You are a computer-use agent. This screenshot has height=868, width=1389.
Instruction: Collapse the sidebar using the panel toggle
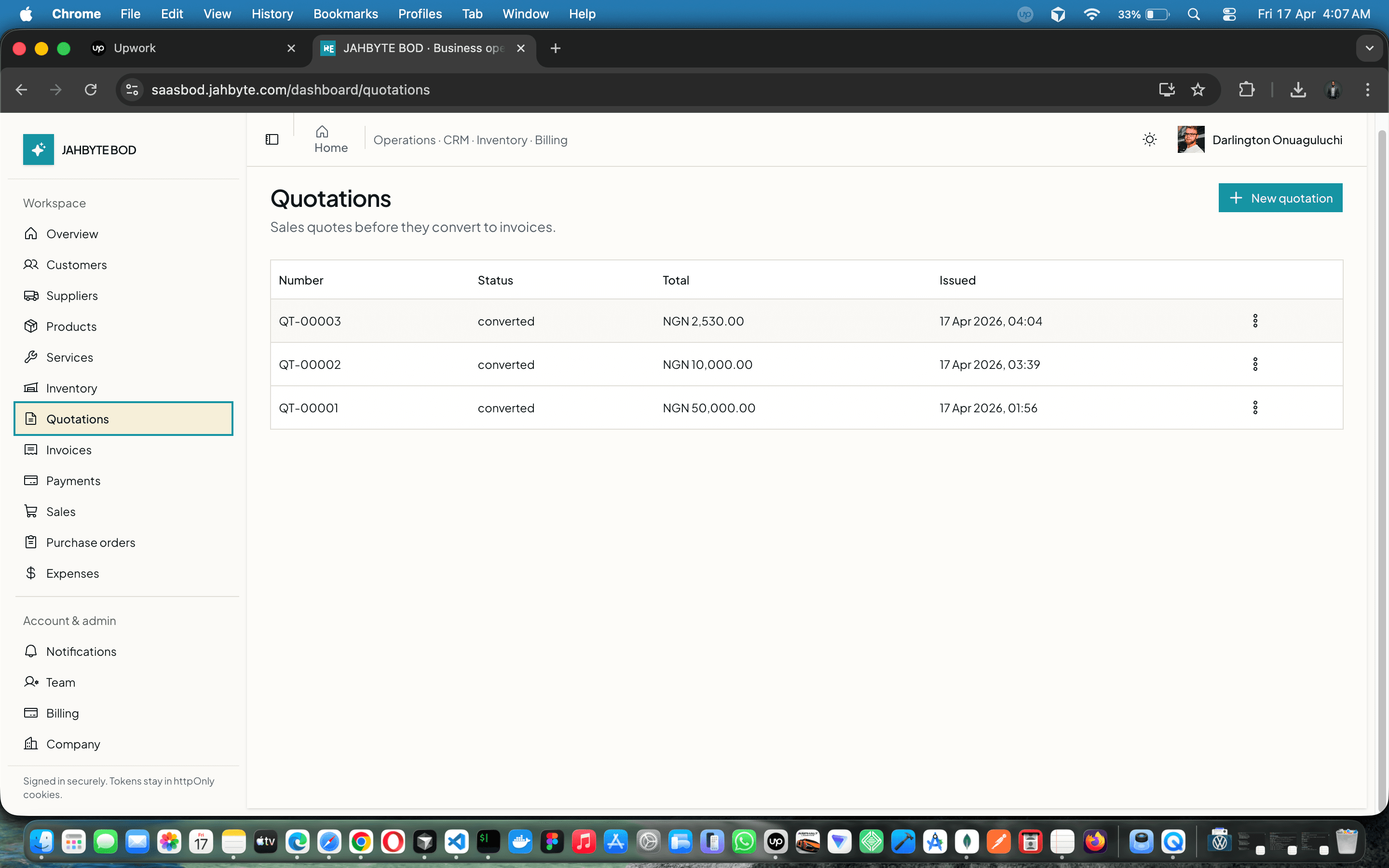click(272, 139)
